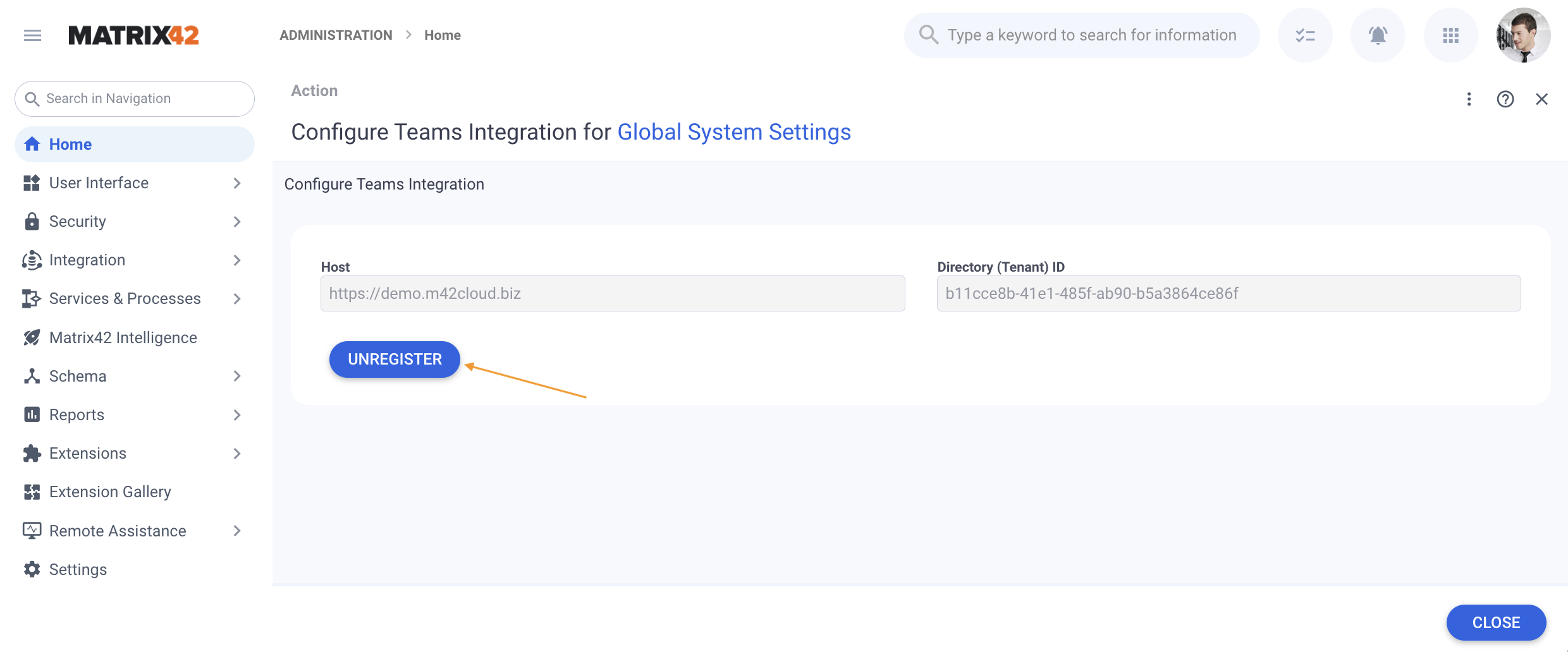Expand the Services & Processes chevron
Image resolution: width=1568 pixels, height=652 pixels.
[237, 298]
